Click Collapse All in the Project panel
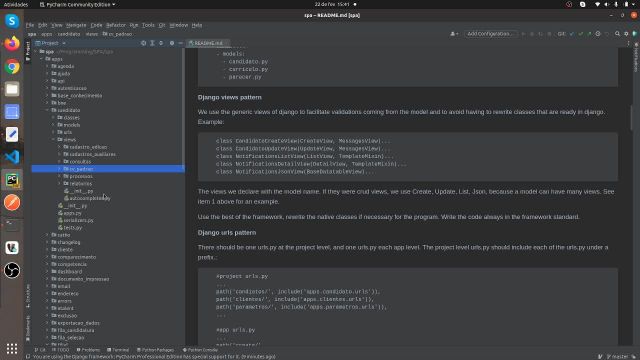Screen dimensions: 640x360 pos(161,43)
